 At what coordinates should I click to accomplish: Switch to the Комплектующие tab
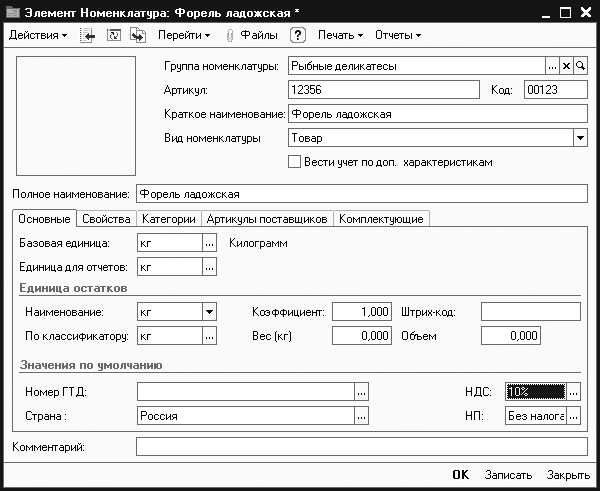point(381,219)
